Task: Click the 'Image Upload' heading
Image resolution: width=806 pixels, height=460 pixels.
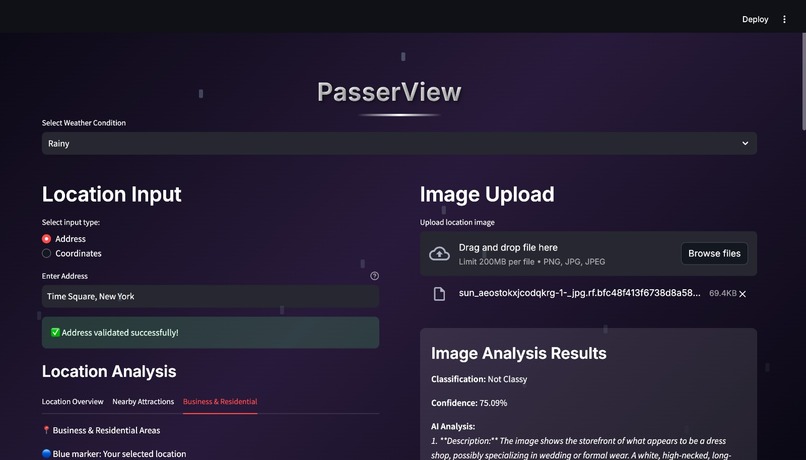Action: click(487, 194)
